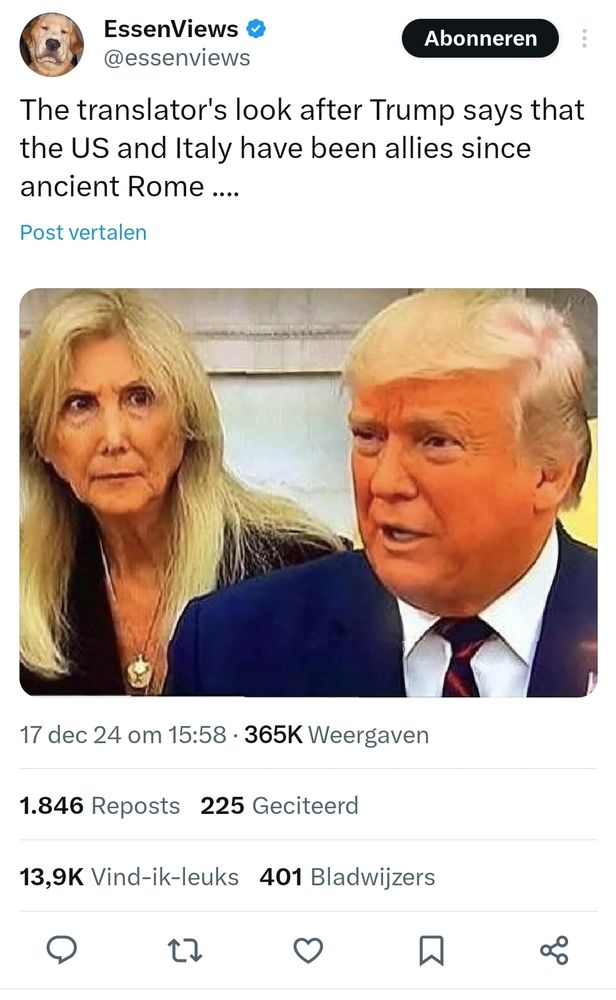Open the share icon
Screen dimensions: 616x1000
pos(554,950)
